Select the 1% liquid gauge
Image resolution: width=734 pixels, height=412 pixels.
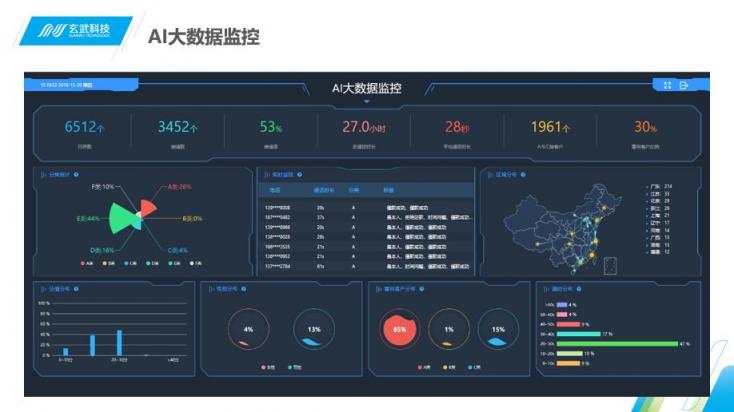click(x=449, y=330)
